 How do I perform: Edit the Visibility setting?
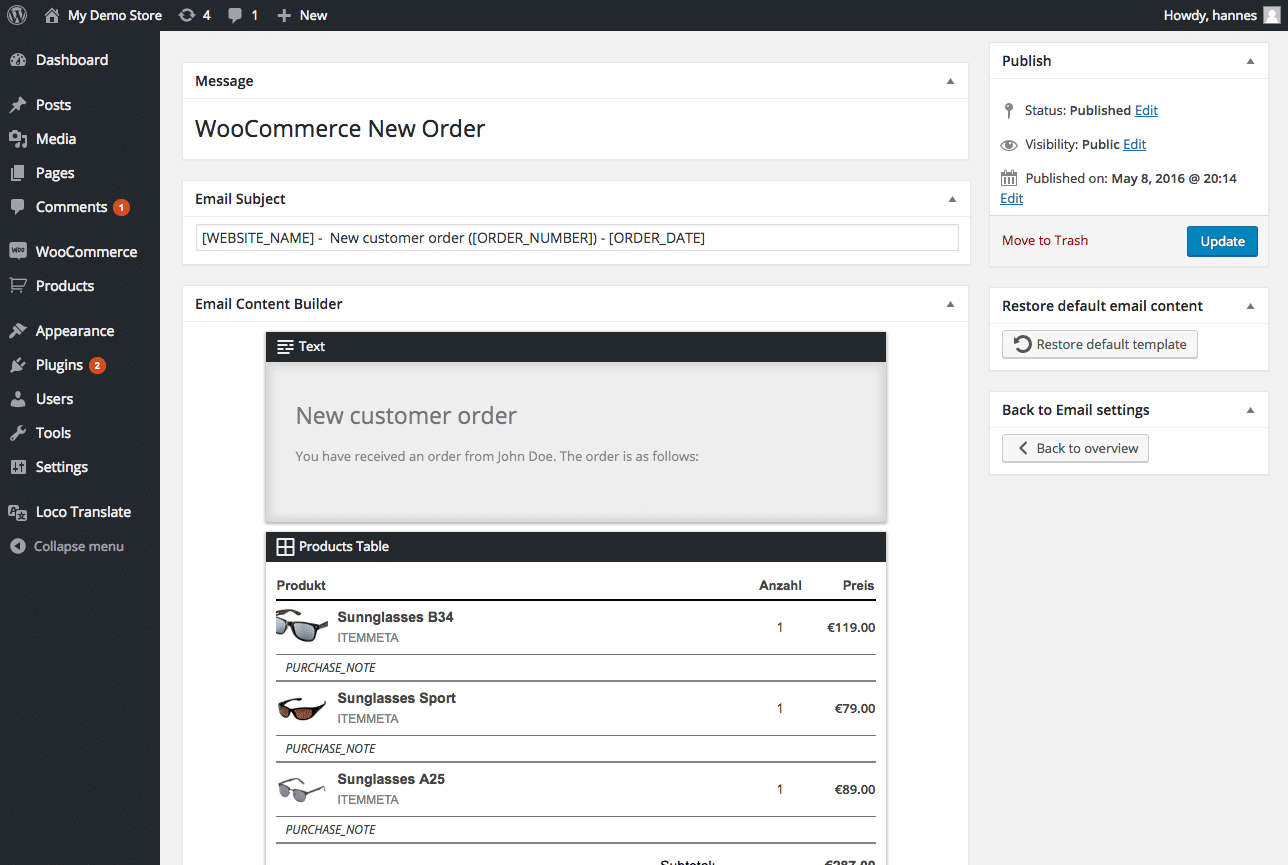(x=1134, y=144)
